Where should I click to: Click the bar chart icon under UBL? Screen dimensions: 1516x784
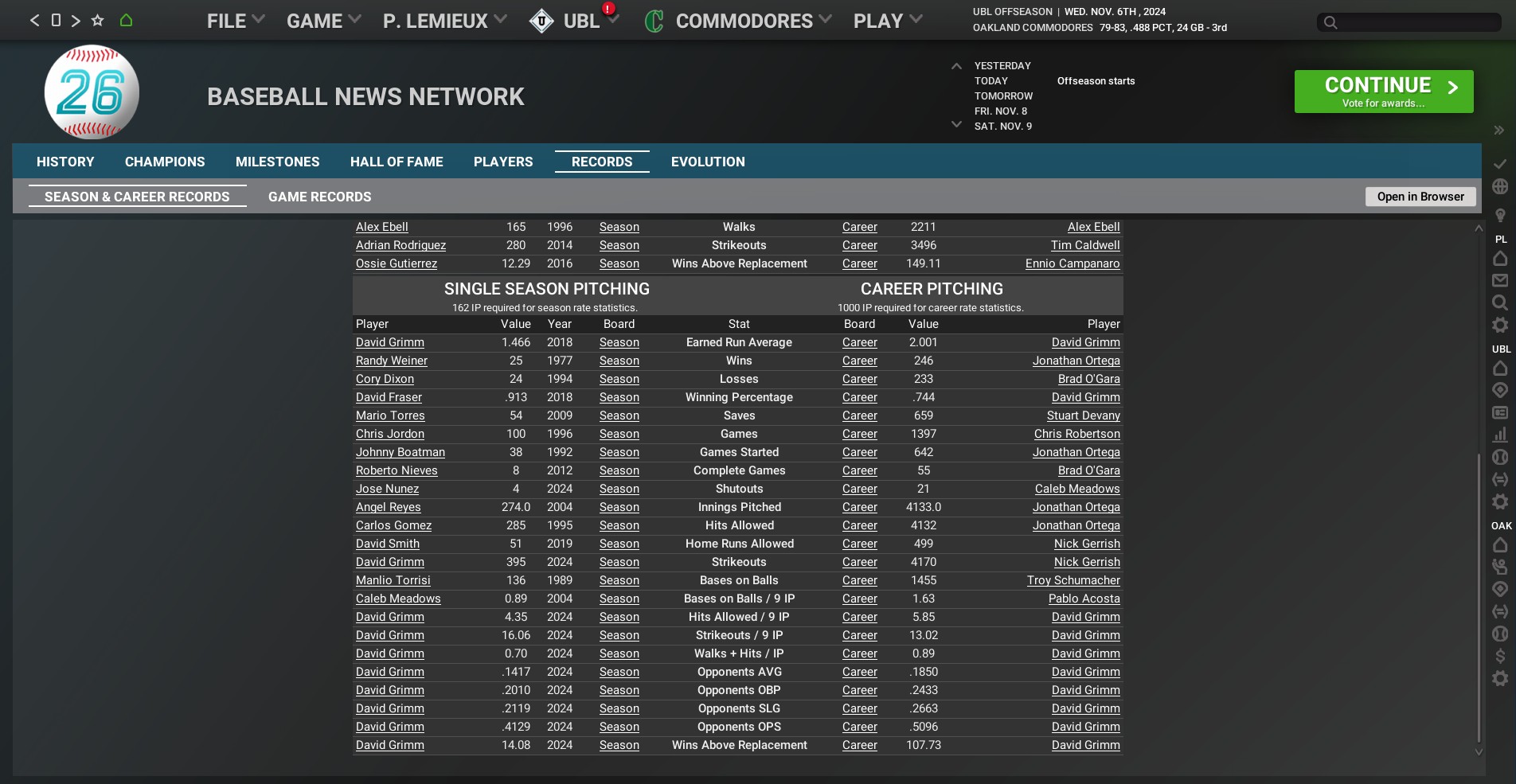[x=1500, y=435]
